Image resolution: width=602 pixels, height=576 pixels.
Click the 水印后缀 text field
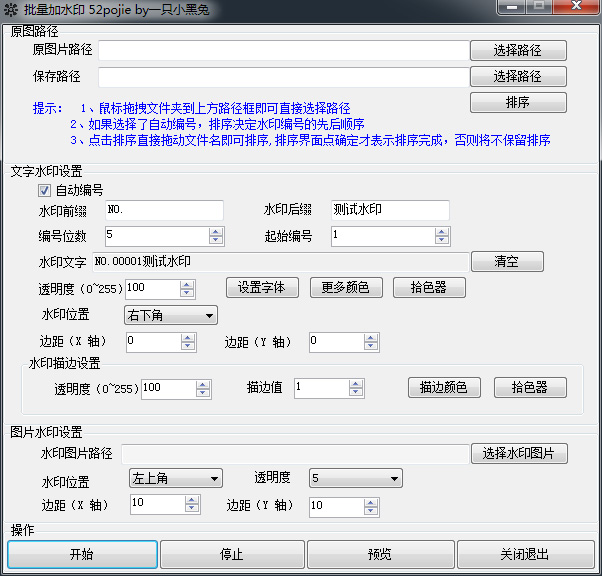coord(390,210)
